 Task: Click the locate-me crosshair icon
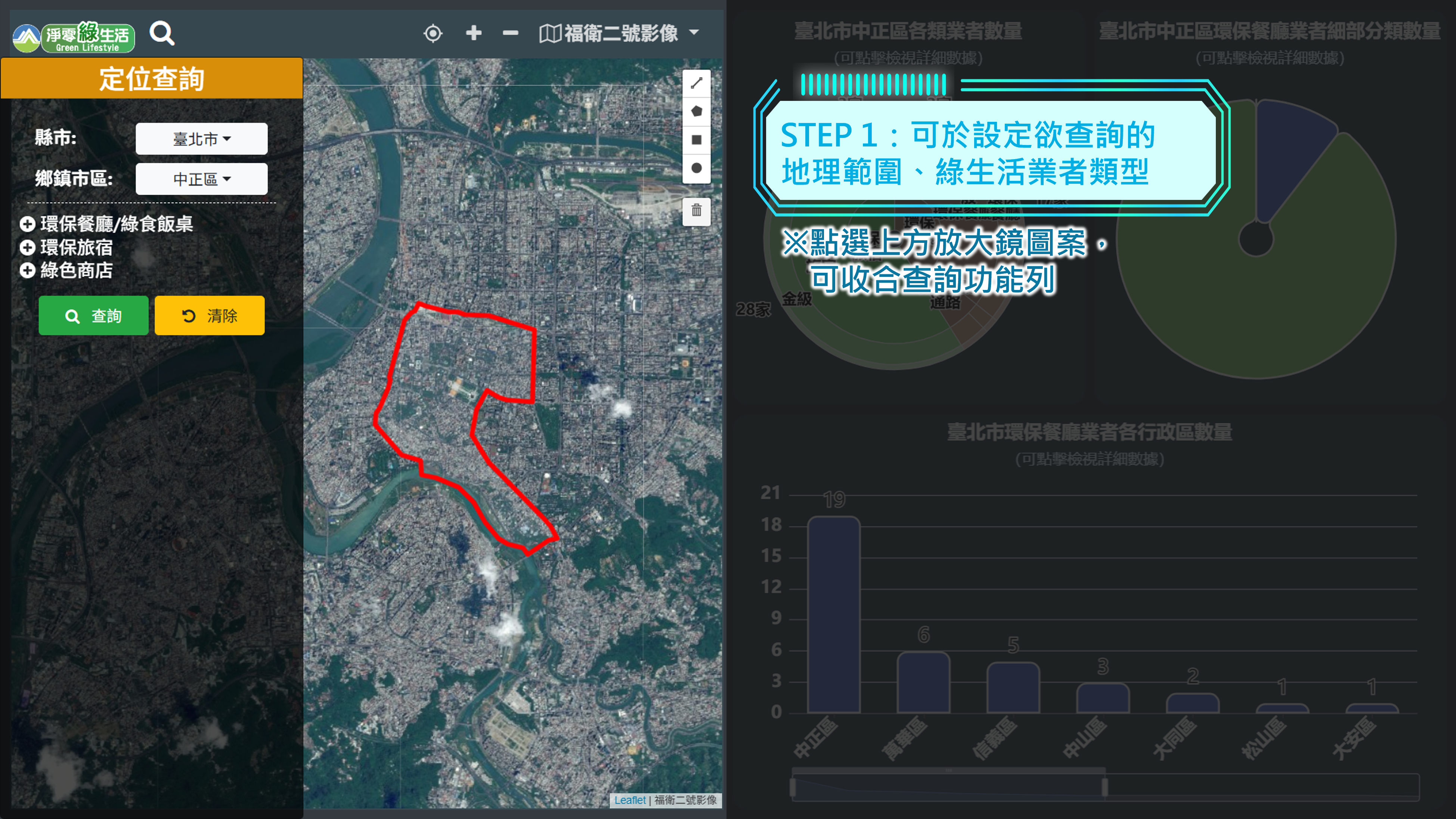(433, 33)
